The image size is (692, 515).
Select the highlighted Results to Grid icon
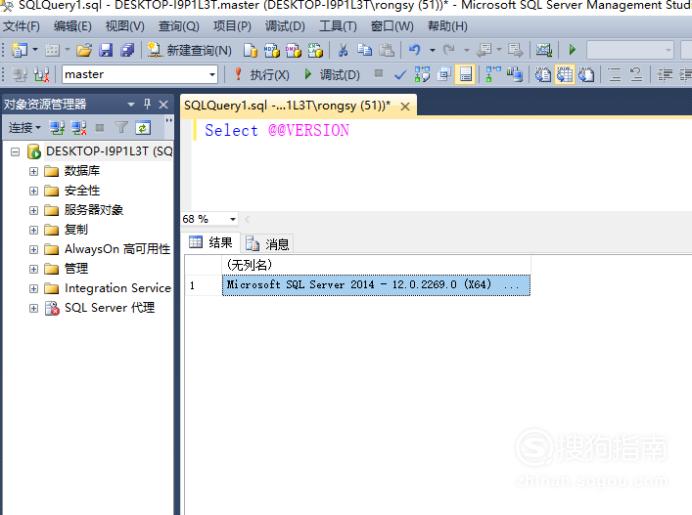pos(564,75)
